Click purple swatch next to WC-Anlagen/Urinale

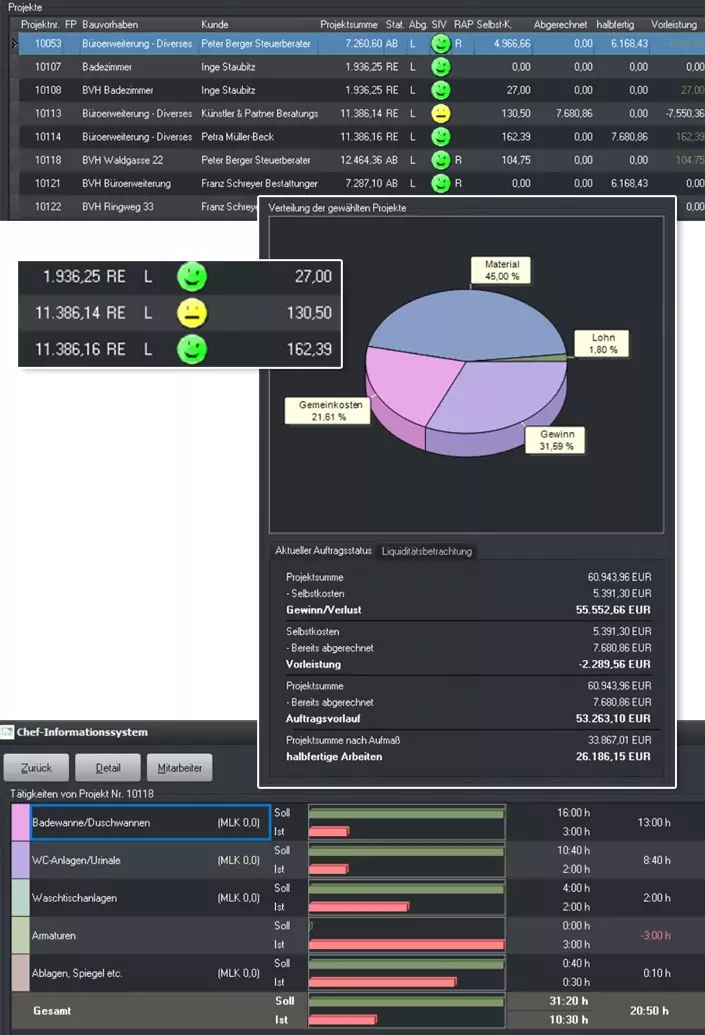pos(20,860)
